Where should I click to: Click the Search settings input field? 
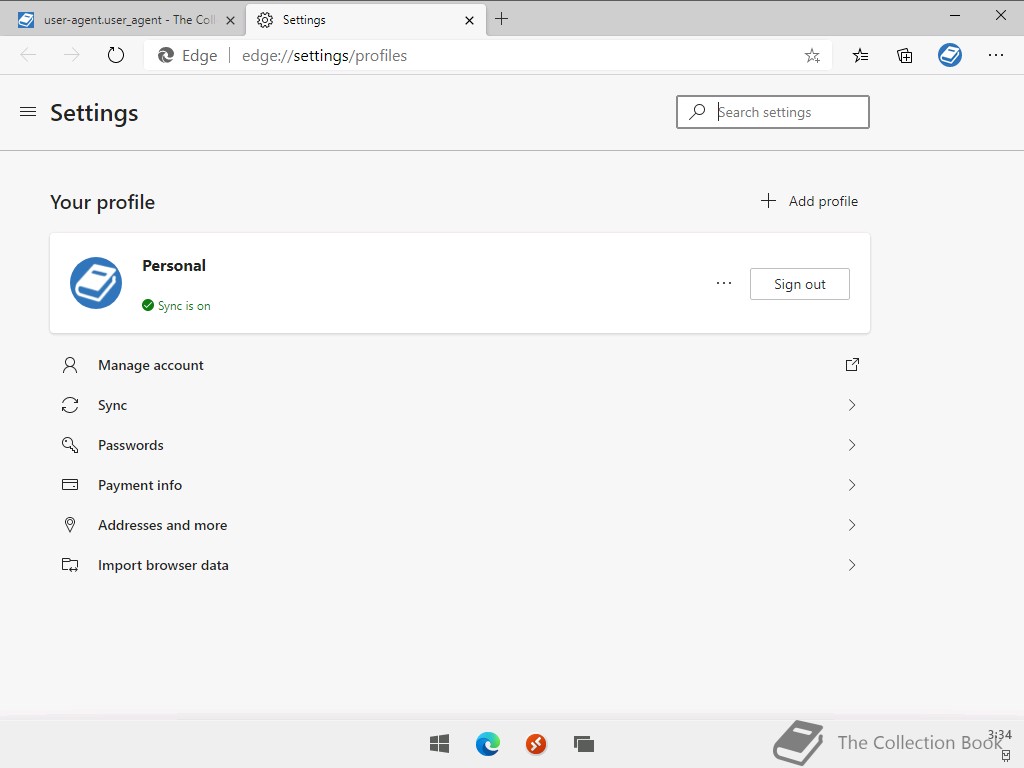coord(773,112)
